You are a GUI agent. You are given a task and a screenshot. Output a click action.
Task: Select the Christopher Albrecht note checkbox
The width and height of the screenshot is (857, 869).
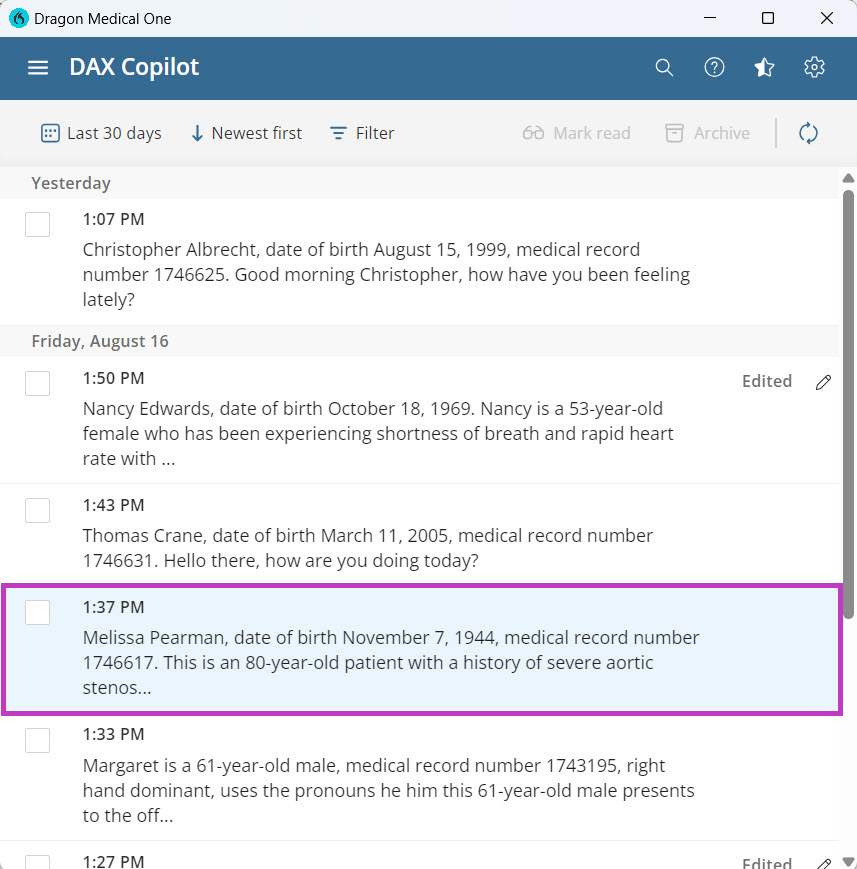coord(37,224)
